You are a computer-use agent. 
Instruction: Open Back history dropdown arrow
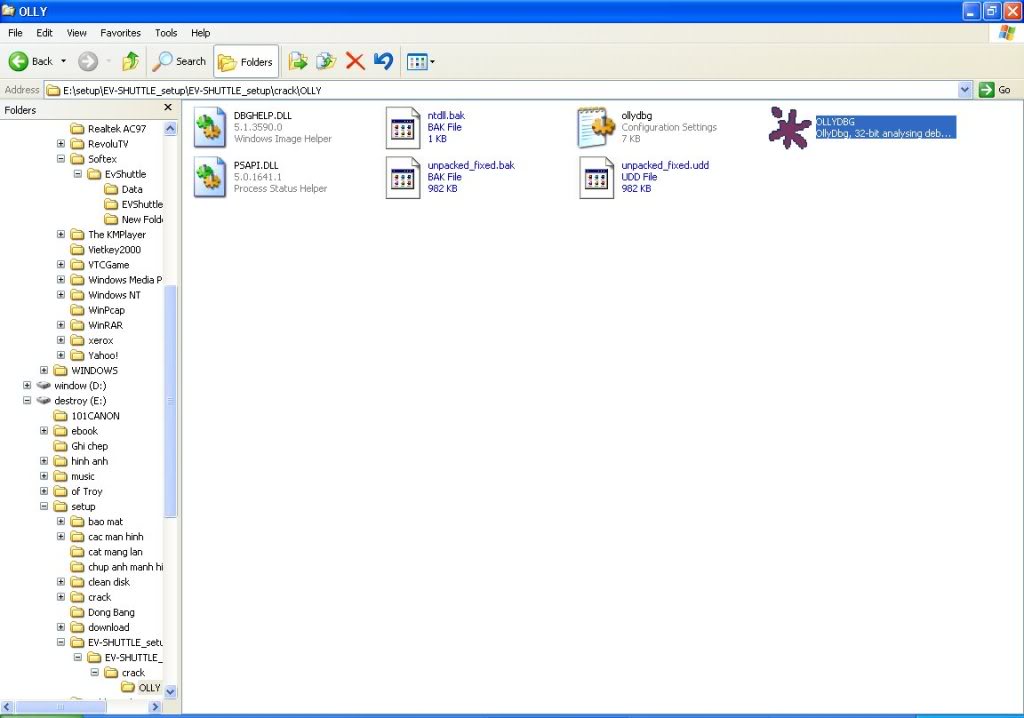pyautogui.click(x=63, y=61)
